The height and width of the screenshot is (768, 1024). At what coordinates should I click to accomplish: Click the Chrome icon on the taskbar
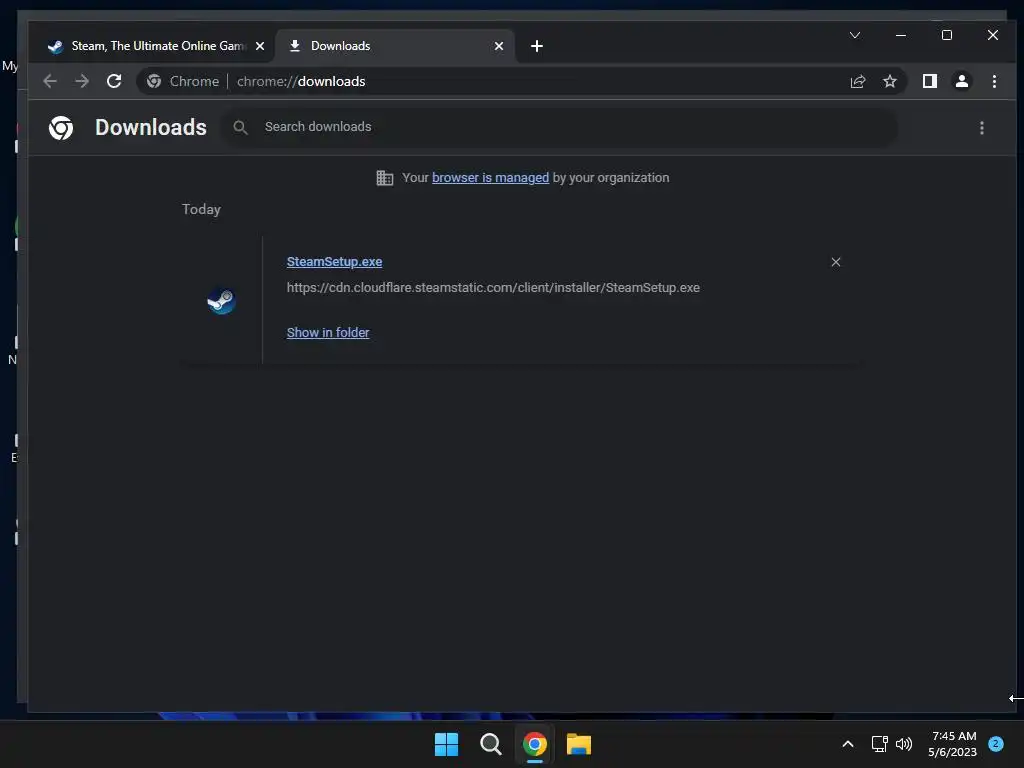coord(535,744)
